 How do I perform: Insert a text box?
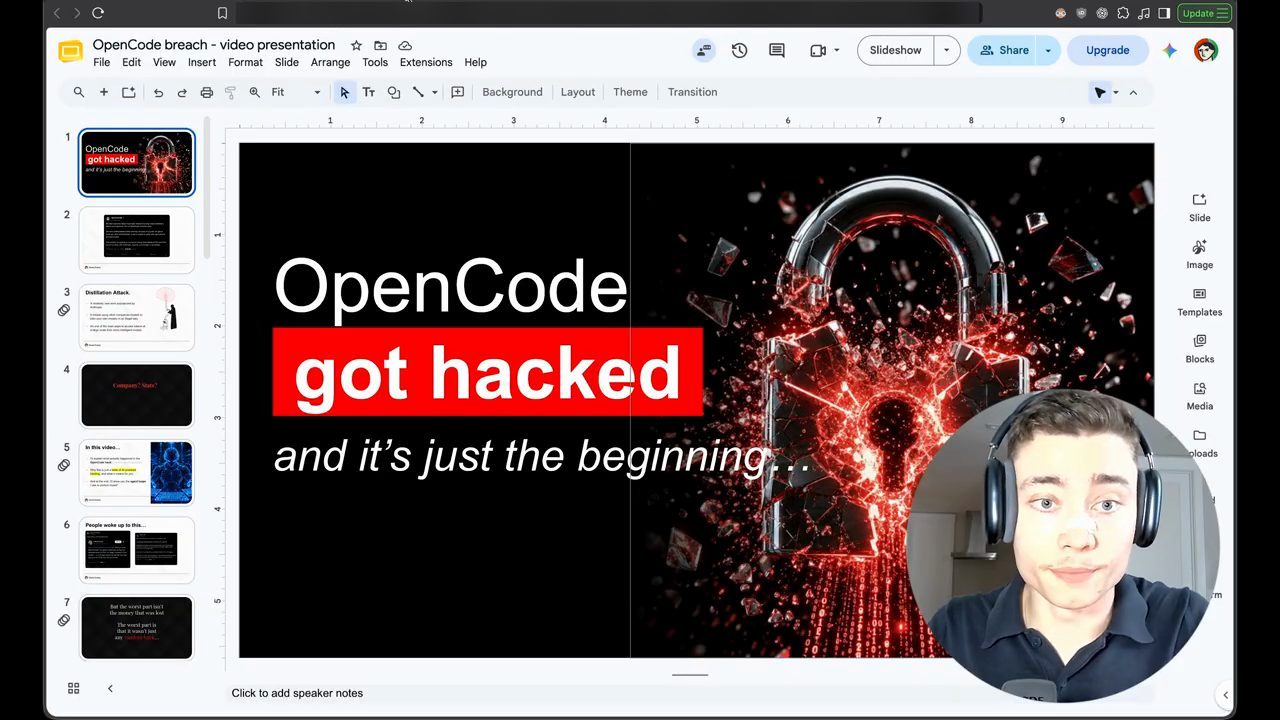pos(368,92)
